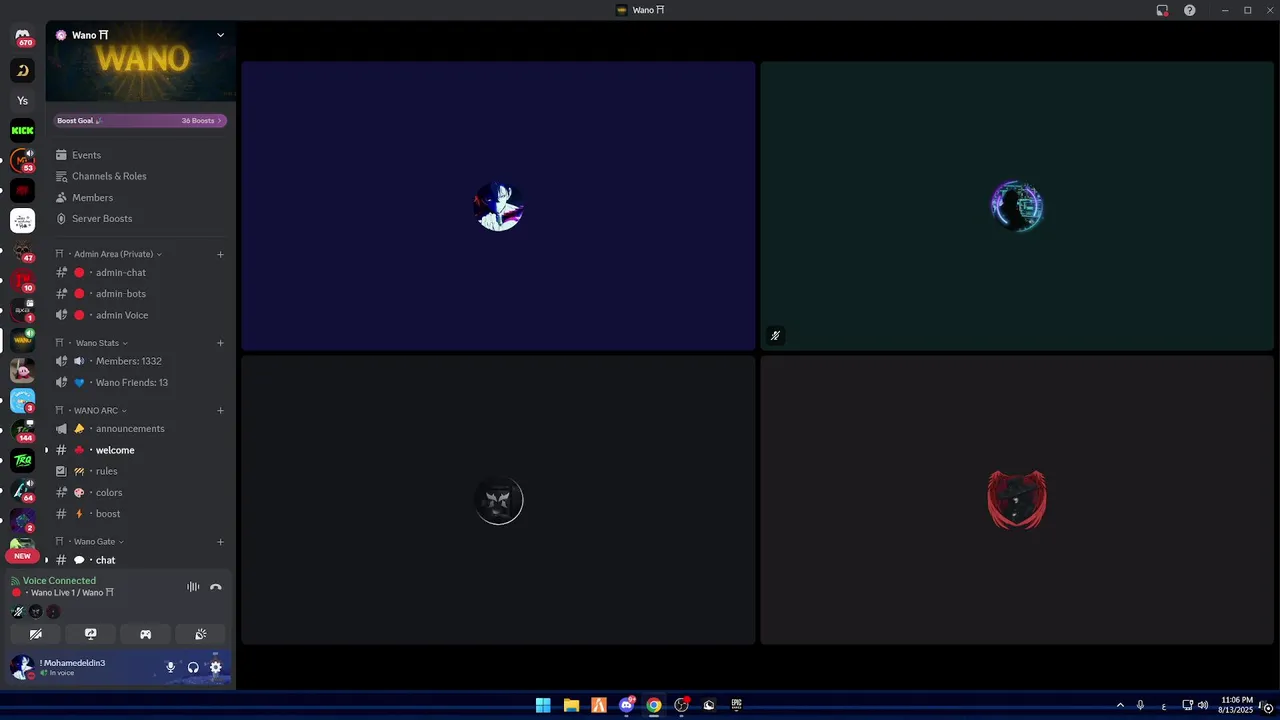
Task: Open File Explorer from the taskbar
Action: (x=571, y=705)
